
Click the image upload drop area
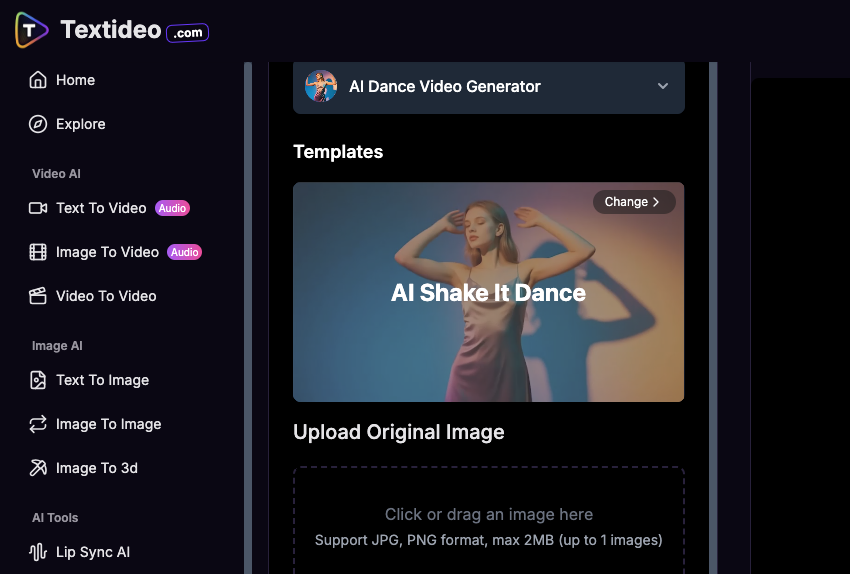488,522
